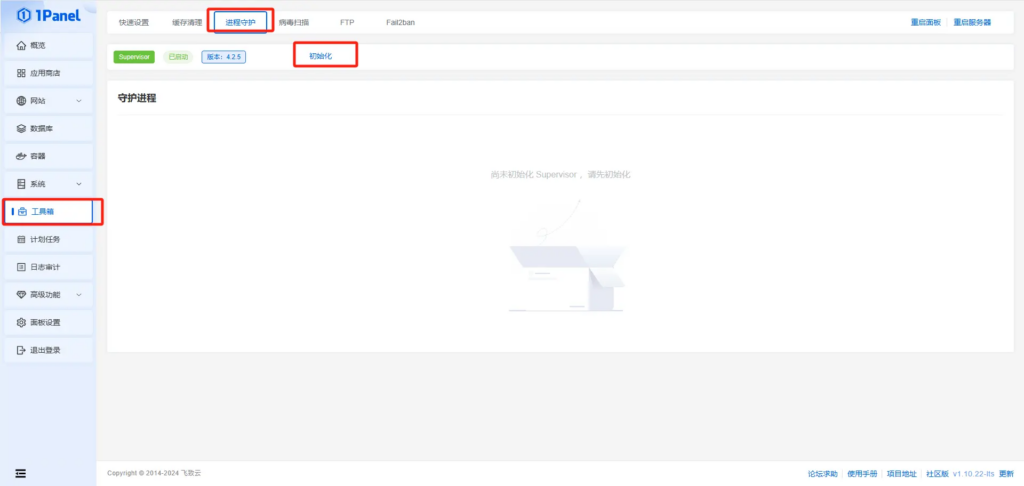This screenshot has width=1024, height=486.
Task: Open 日志审计 log audit page
Action: pyautogui.click(x=45, y=267)
